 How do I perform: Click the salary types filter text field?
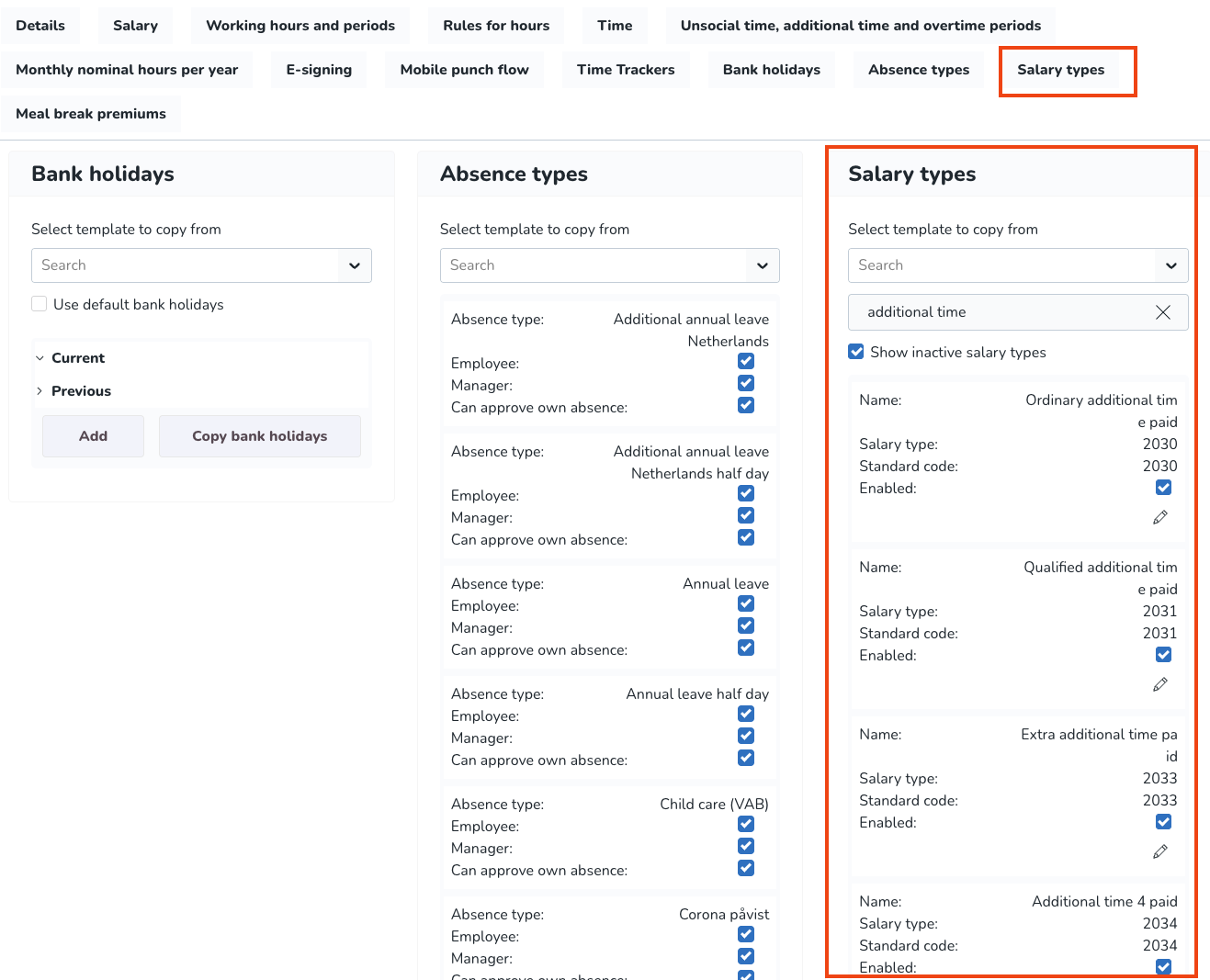point(1001,312)
